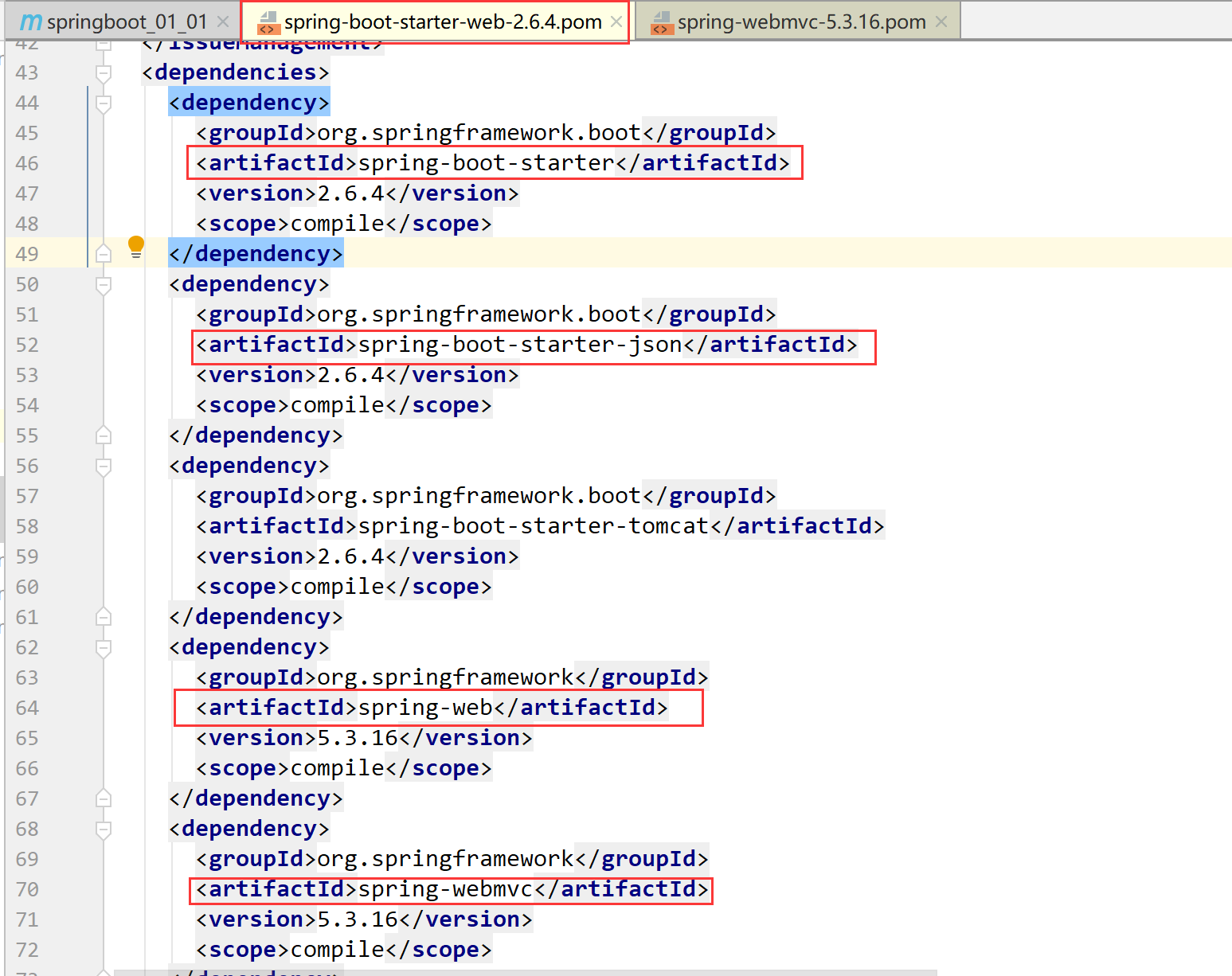The width and height of the screenshot is (1232, 976).
Task: Click the opening dependencies tag on line 43
Action: tap(236, 72)
